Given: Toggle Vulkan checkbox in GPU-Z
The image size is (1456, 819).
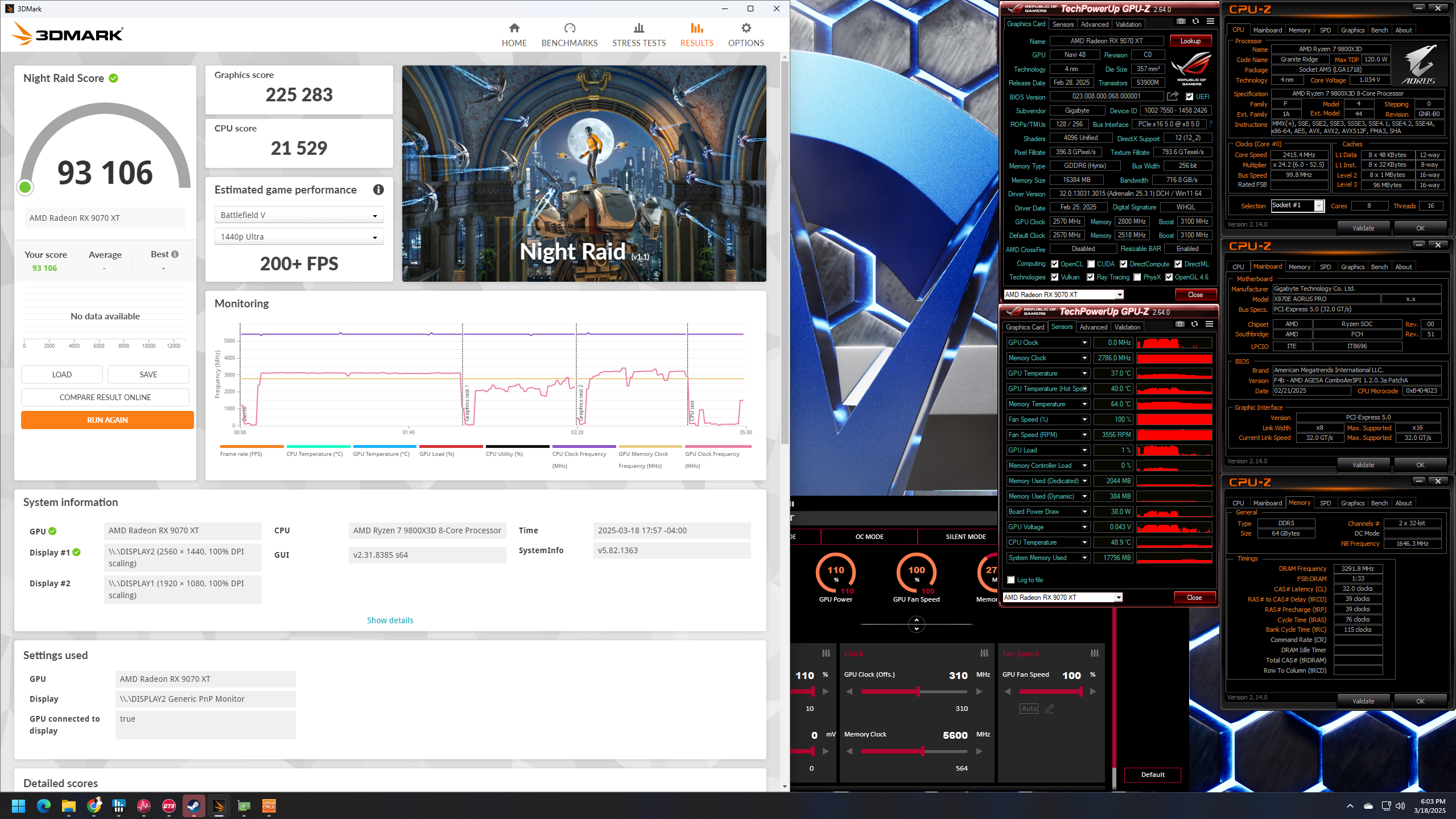Looking at the screenshot, I should point(1055,277).
